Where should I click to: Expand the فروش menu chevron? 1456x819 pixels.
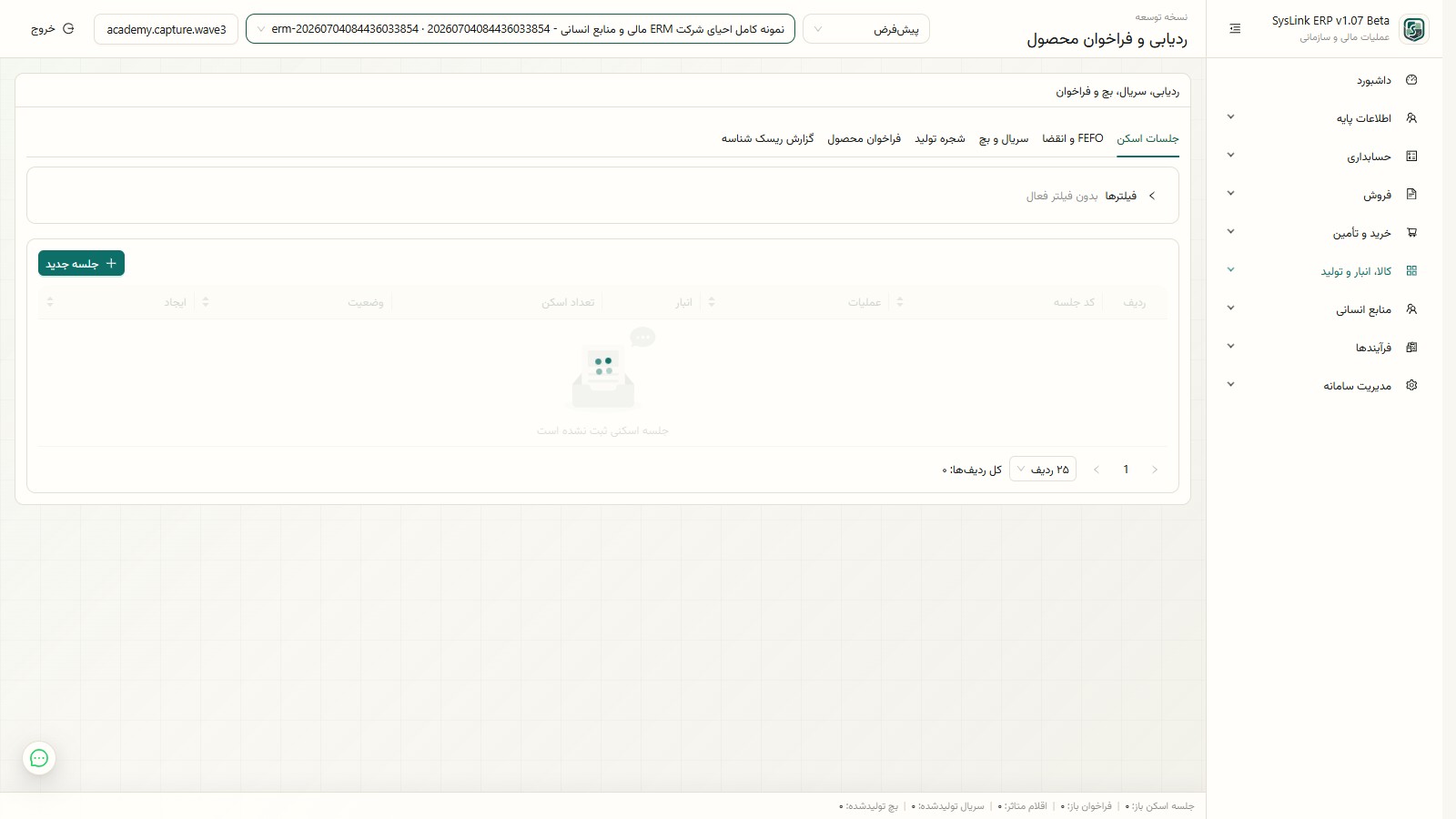coord(1230,194)
